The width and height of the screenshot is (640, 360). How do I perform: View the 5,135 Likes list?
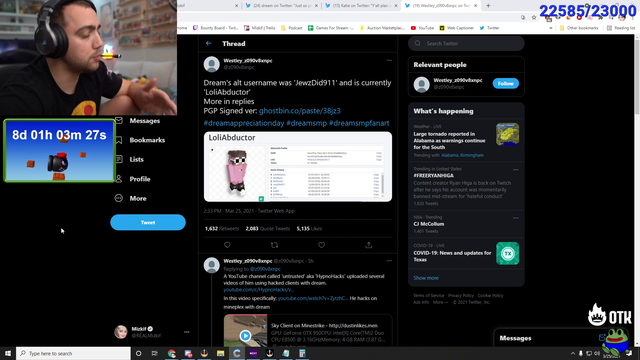(309, 229)
